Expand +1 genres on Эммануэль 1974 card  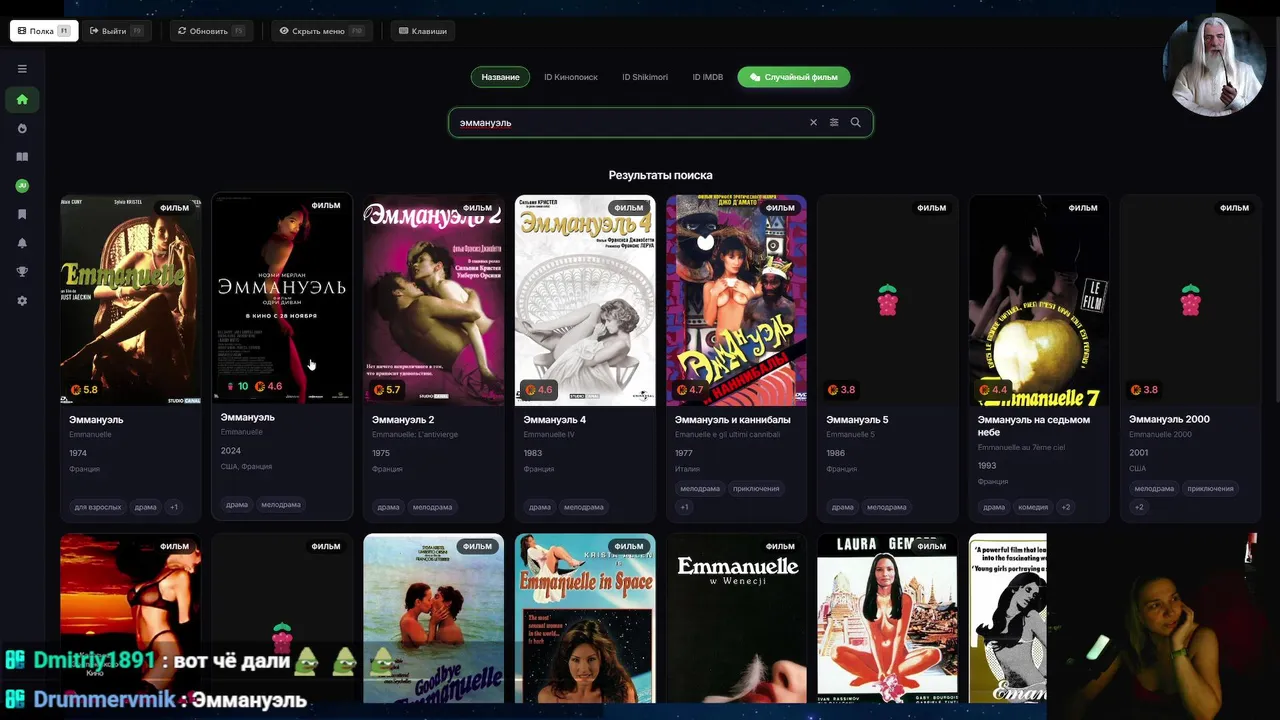[173, 507]
